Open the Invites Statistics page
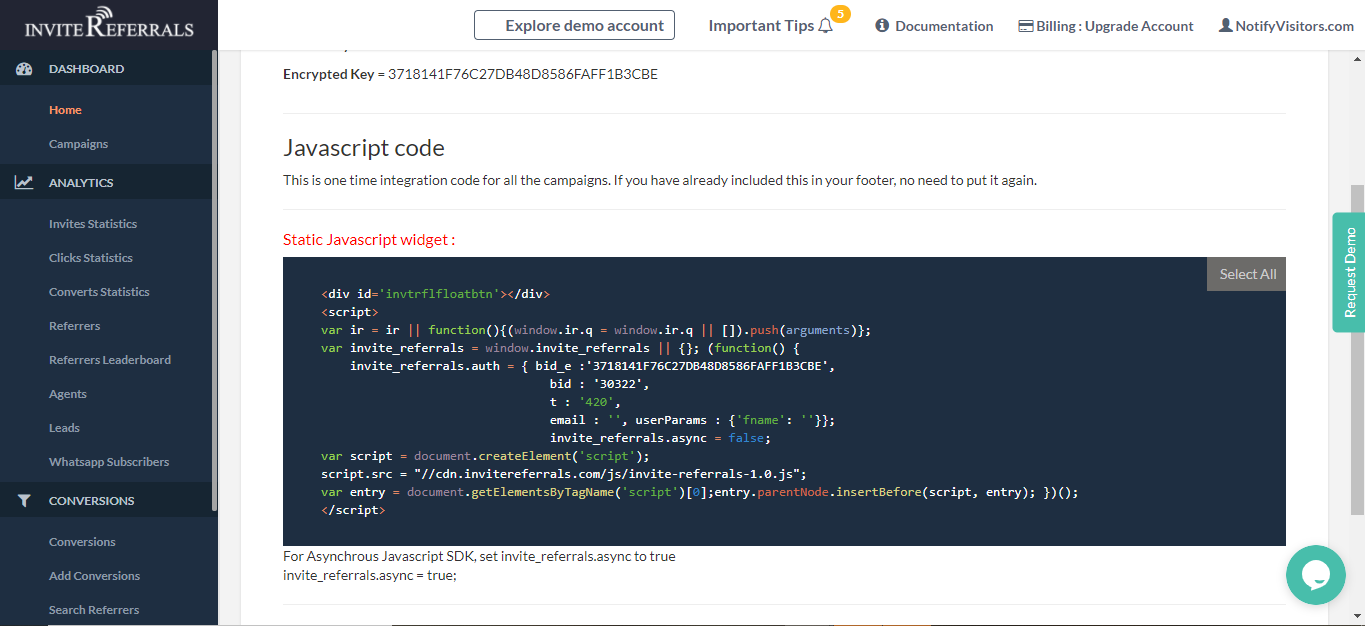The height and width of the screenshot is (626, 1365). click(93, 224)
